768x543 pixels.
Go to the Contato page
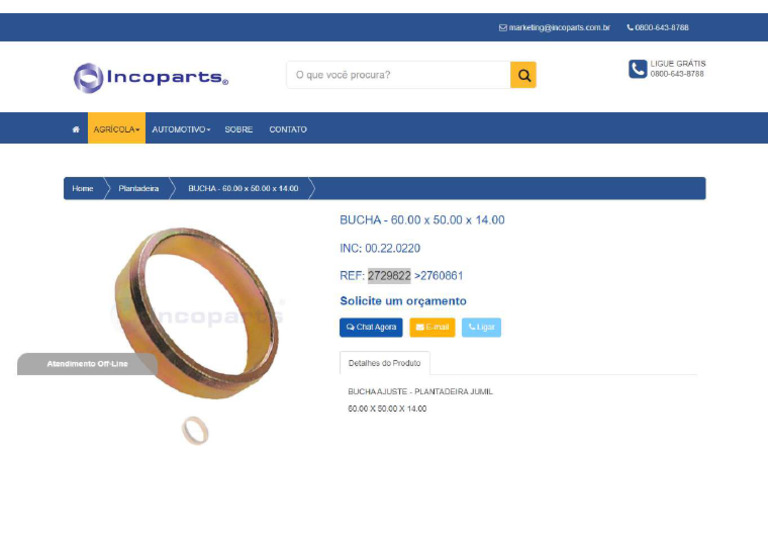(288, 129)
